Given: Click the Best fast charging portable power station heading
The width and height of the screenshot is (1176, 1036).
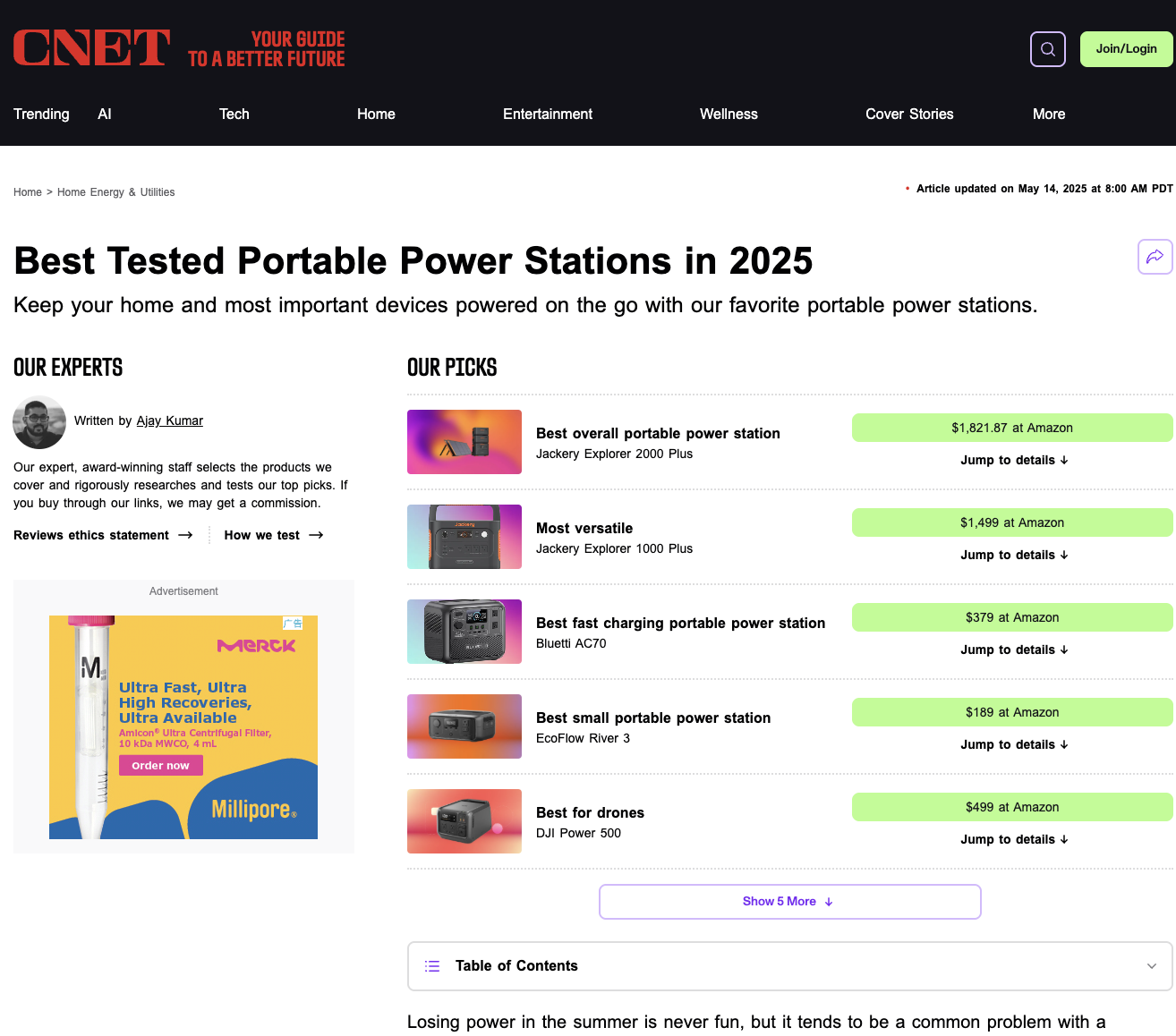Looking at the screenshot, I should 680,623.
